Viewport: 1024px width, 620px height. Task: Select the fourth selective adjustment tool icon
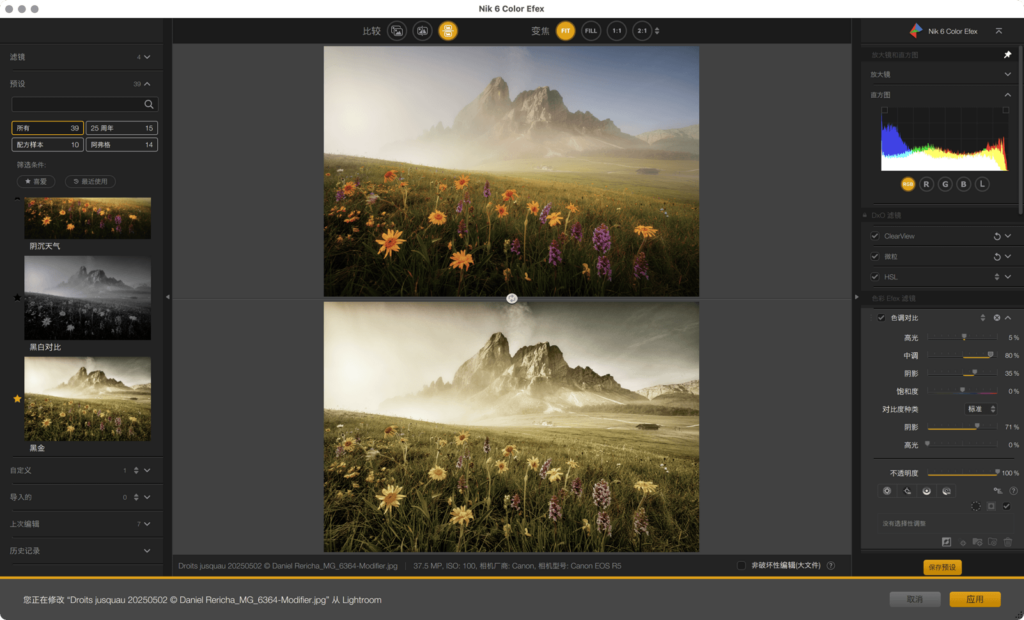coord(946,491)
